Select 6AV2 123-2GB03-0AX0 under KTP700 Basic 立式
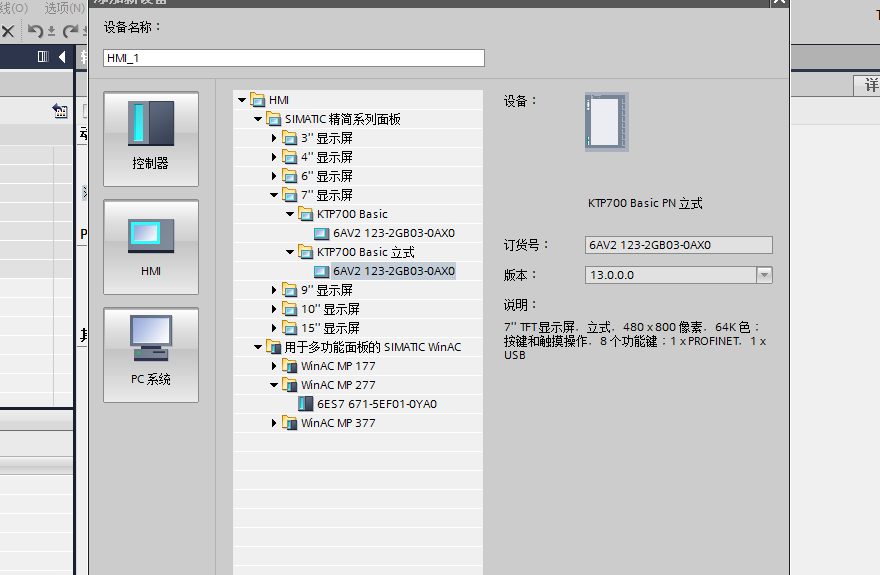880x575 pixels. pyautogui.click(x=394, y=271)
